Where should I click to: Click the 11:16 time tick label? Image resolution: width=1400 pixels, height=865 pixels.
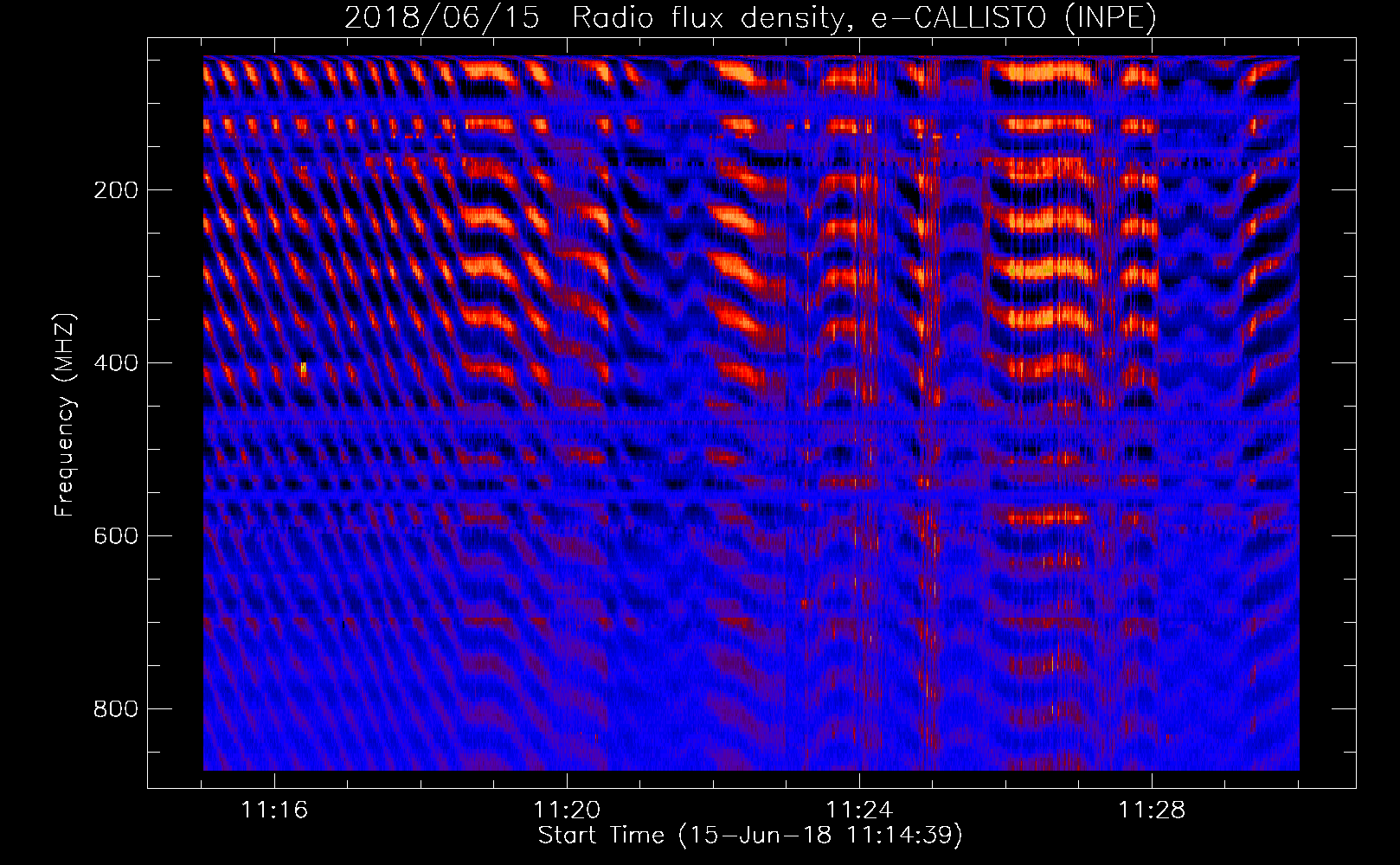[274, 811]
